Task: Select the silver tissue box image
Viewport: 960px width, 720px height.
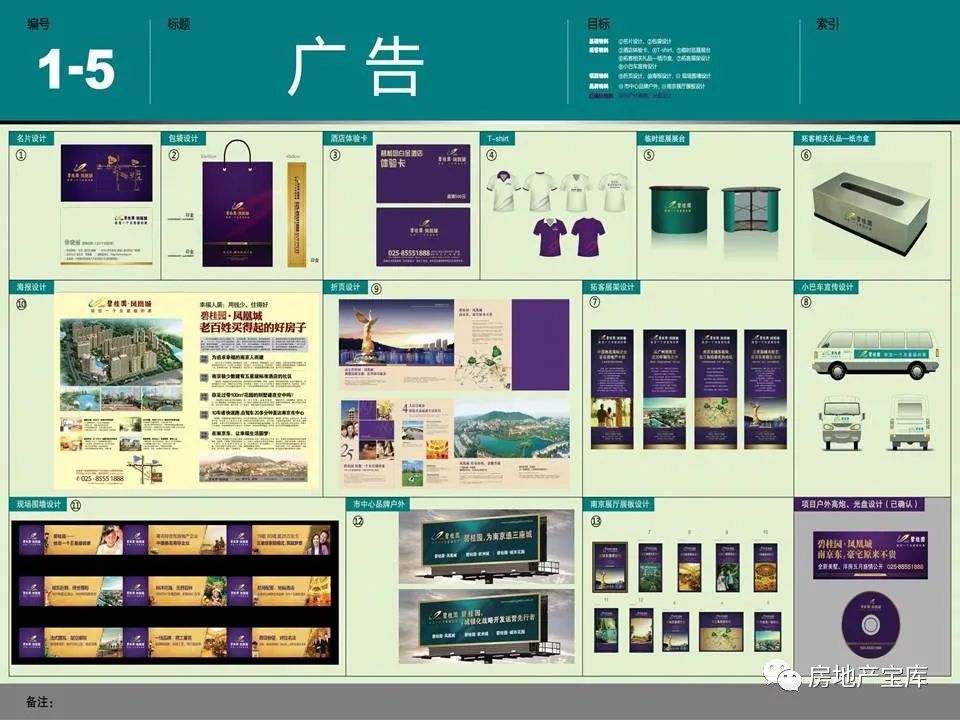Action: (x=870, y=212)
